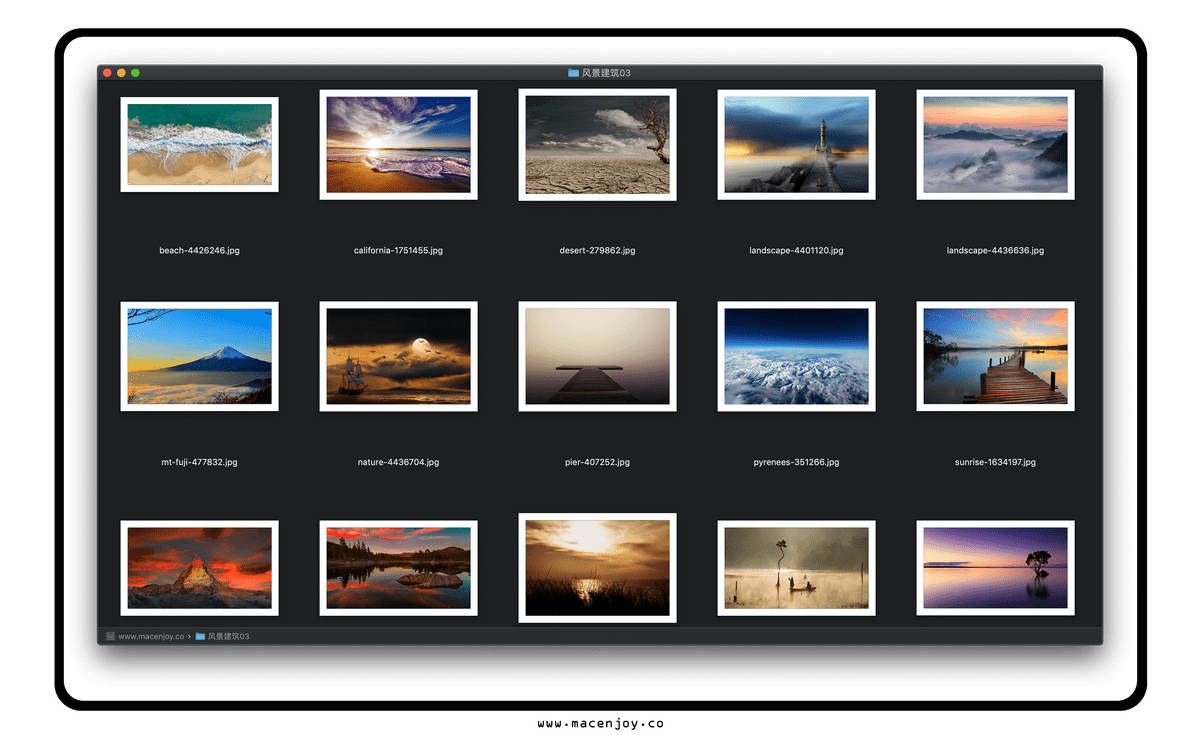Click the folder proxy icon in the title bar
1200x735 pixels.
tap(573, 73)
